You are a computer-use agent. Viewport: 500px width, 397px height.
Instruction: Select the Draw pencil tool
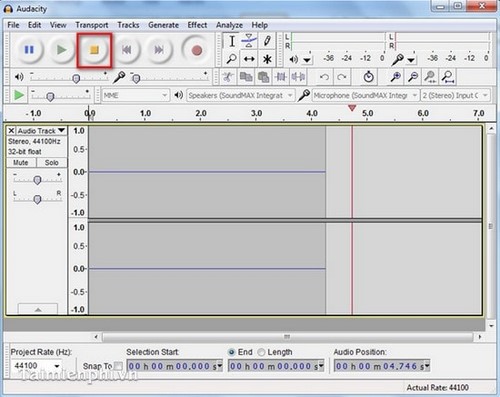(x=267, y=41)
